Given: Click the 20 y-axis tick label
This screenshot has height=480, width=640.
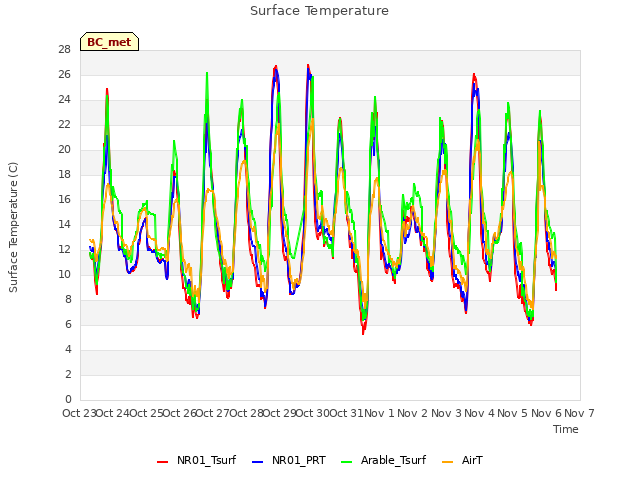Looking at the screenshot, I should click(x=65, y=150).
